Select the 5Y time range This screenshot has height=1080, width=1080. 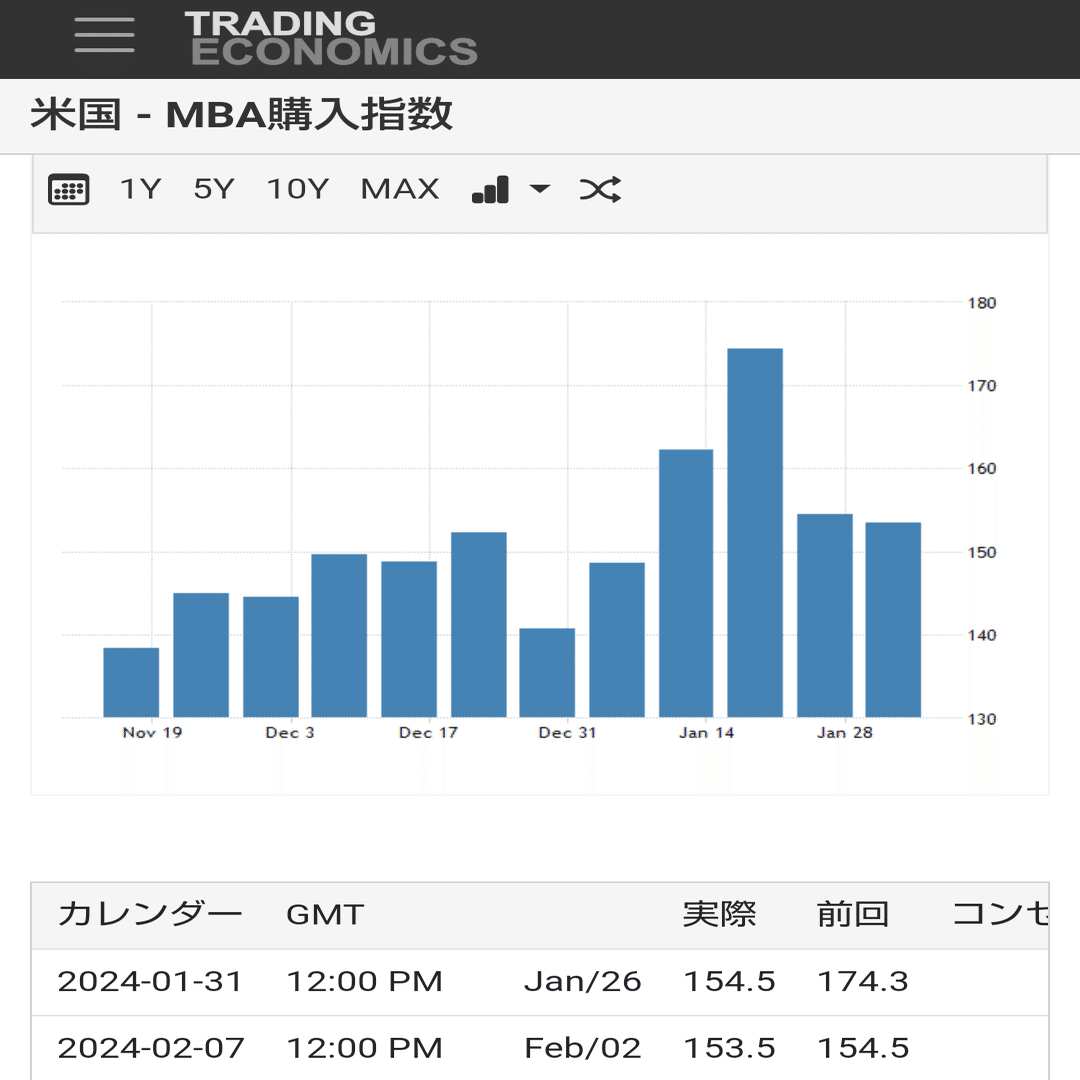[214, 189]
